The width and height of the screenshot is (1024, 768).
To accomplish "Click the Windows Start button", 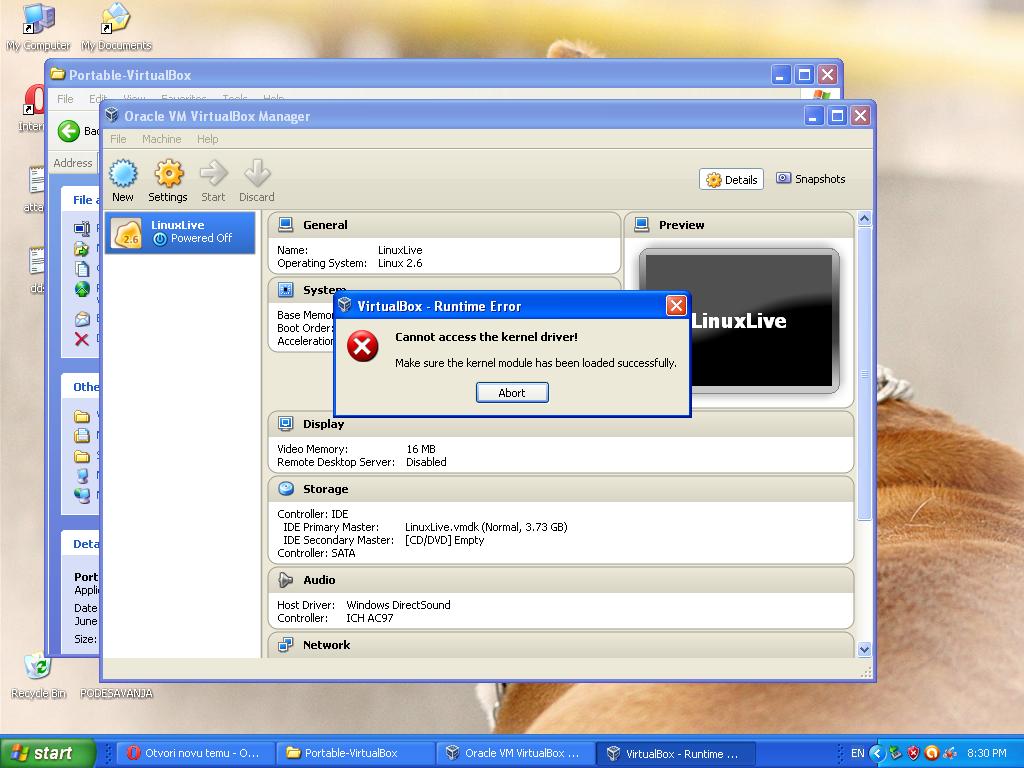I will tap(47, 753).
